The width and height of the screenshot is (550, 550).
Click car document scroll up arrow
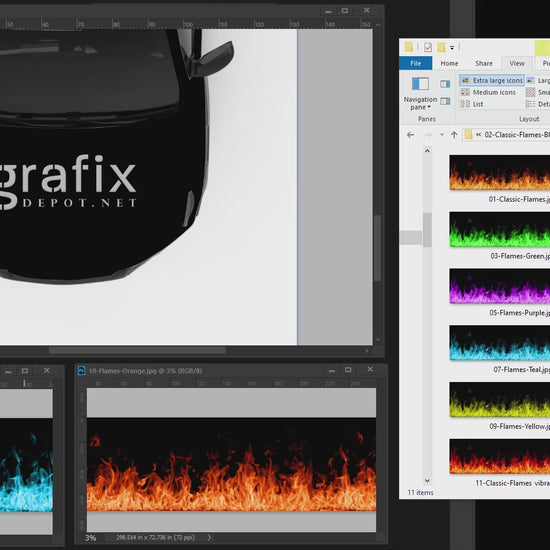(x=378, y=25)
